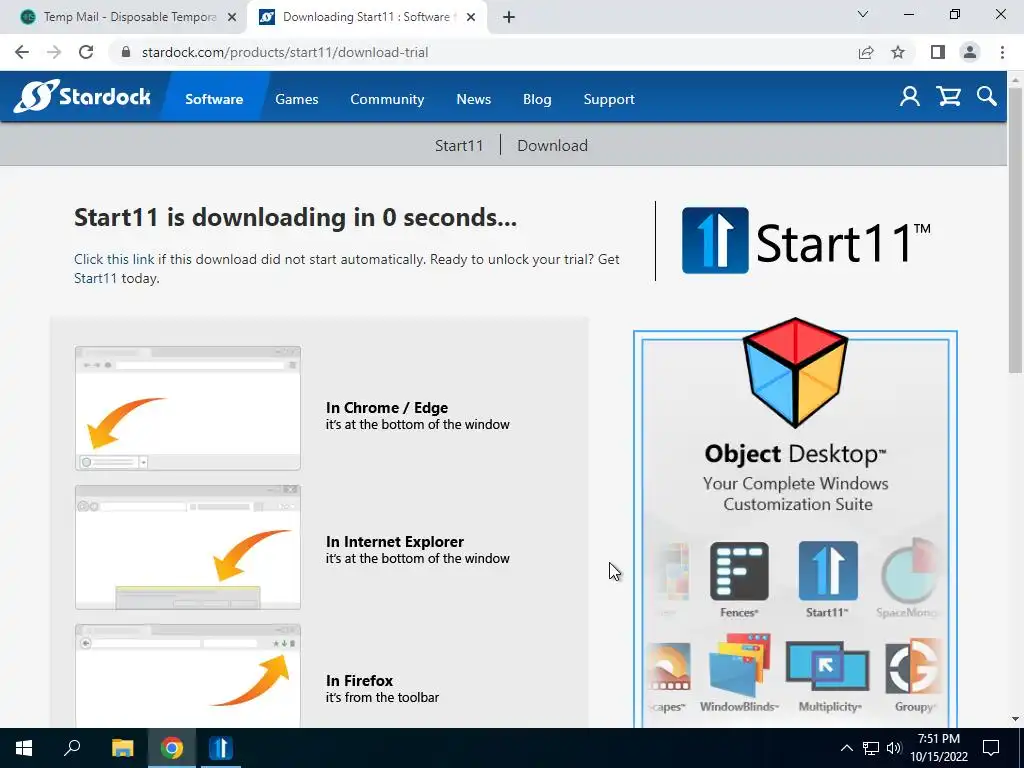This screenshot has width=1024, height=768.
Task: Open the Community menu
Action: pyautogui.click(x=387, y=99)
